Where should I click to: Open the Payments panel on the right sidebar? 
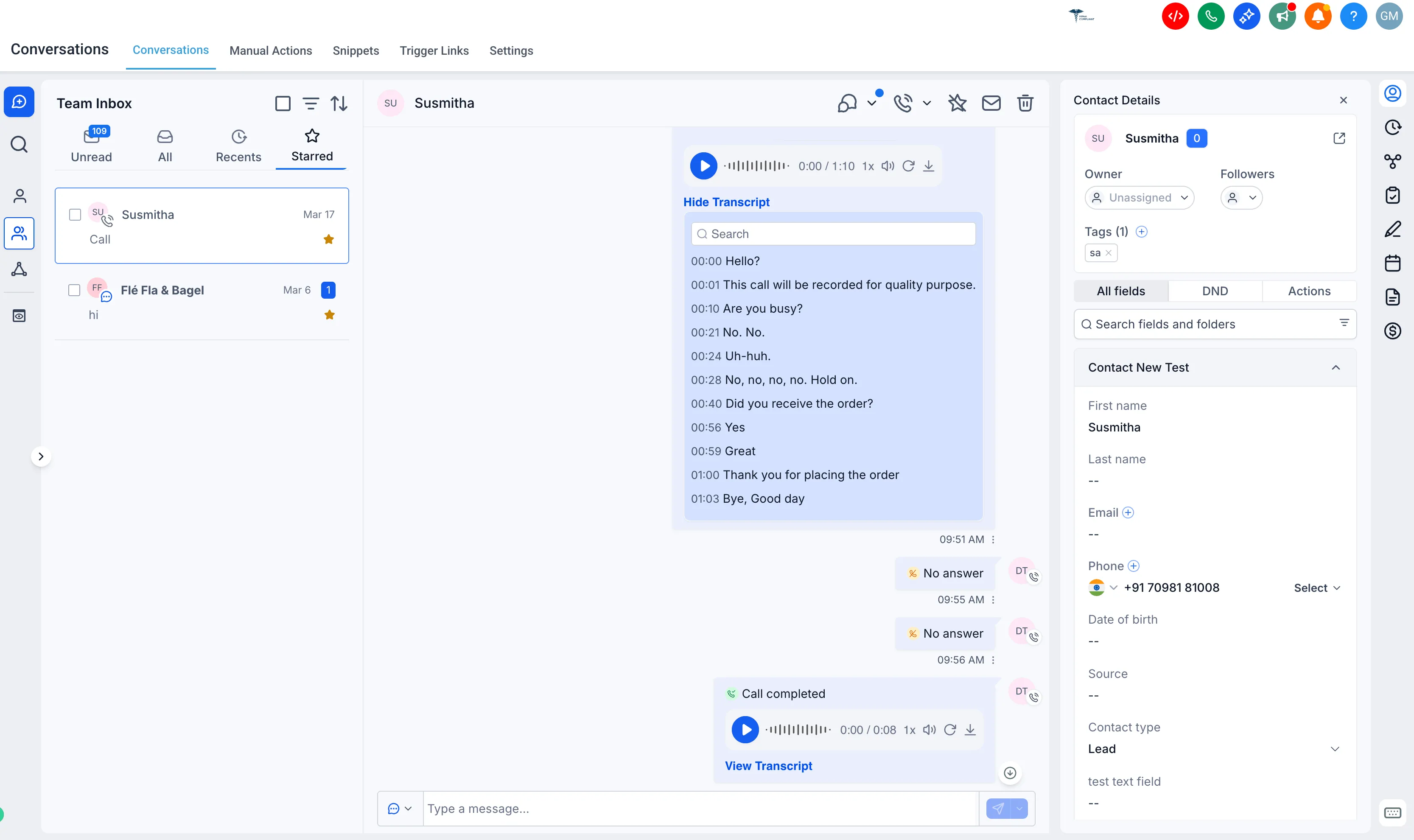[1392, 330]
